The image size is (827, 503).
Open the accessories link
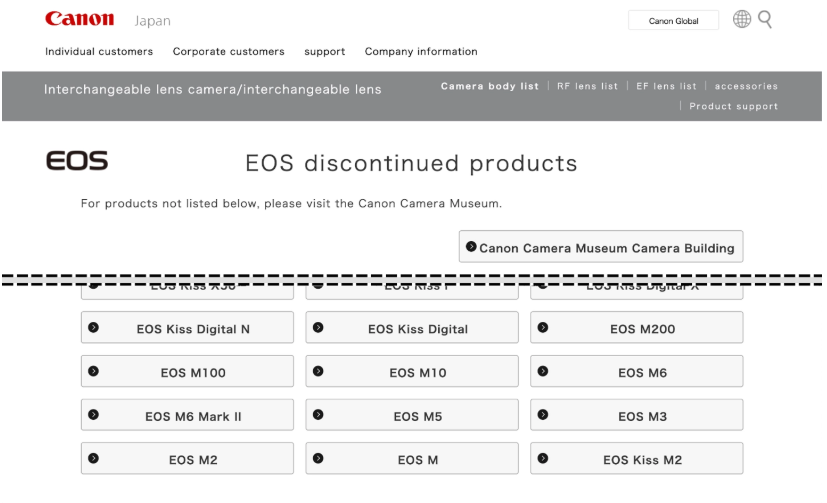pos(746,86)
